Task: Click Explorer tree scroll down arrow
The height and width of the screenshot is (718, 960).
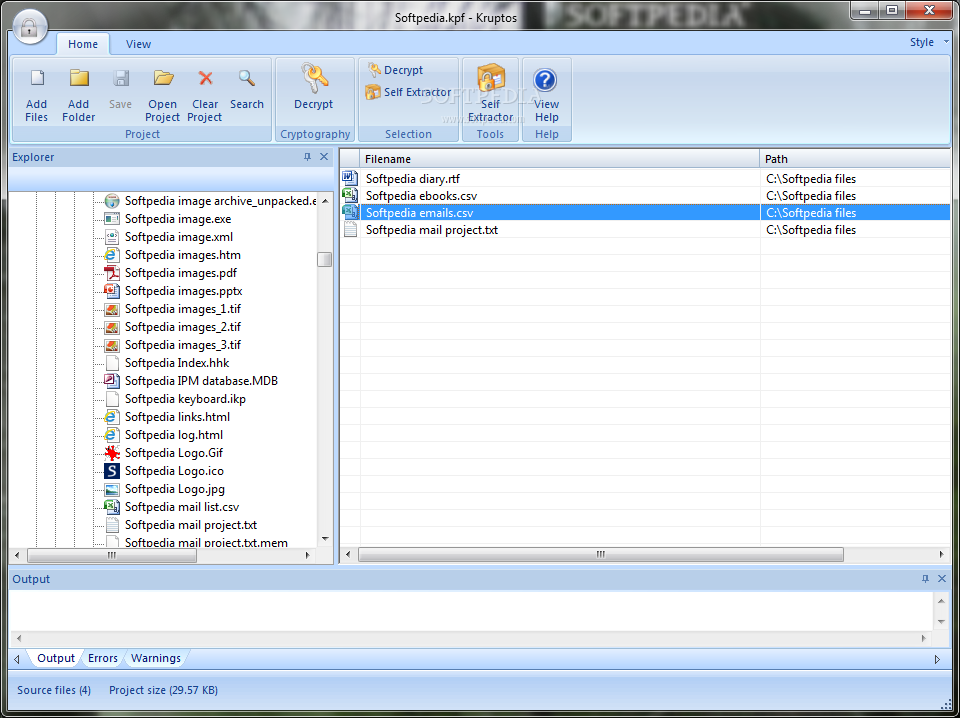Action: (324, 539)
